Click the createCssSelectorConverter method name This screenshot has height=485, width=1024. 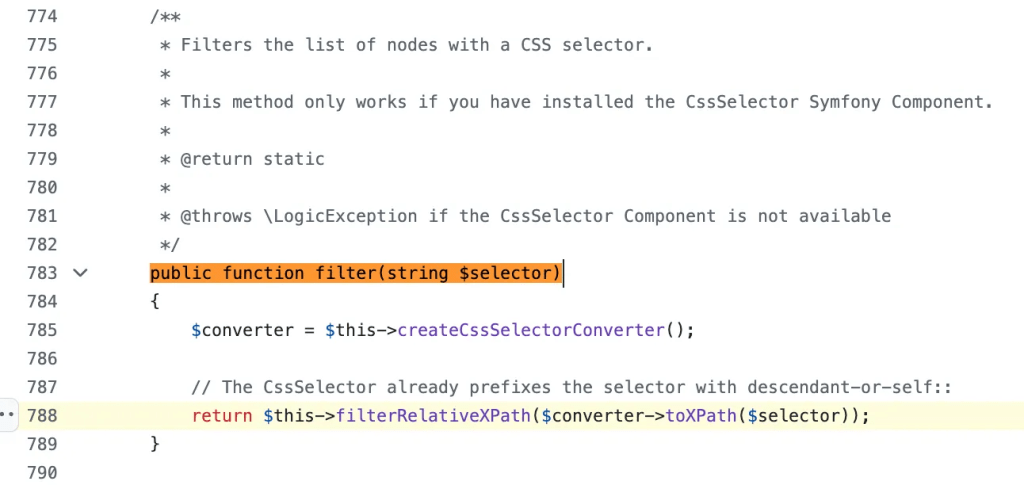(531, 330)
